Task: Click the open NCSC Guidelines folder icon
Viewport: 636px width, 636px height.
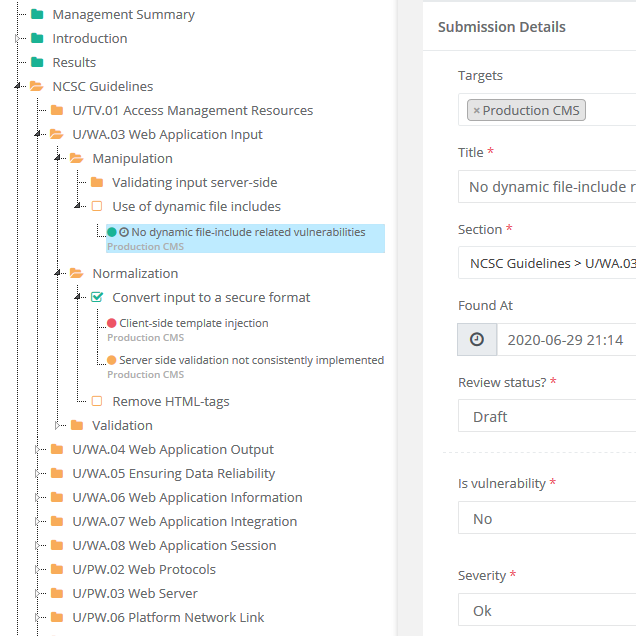Action: (x=37, y=86)
